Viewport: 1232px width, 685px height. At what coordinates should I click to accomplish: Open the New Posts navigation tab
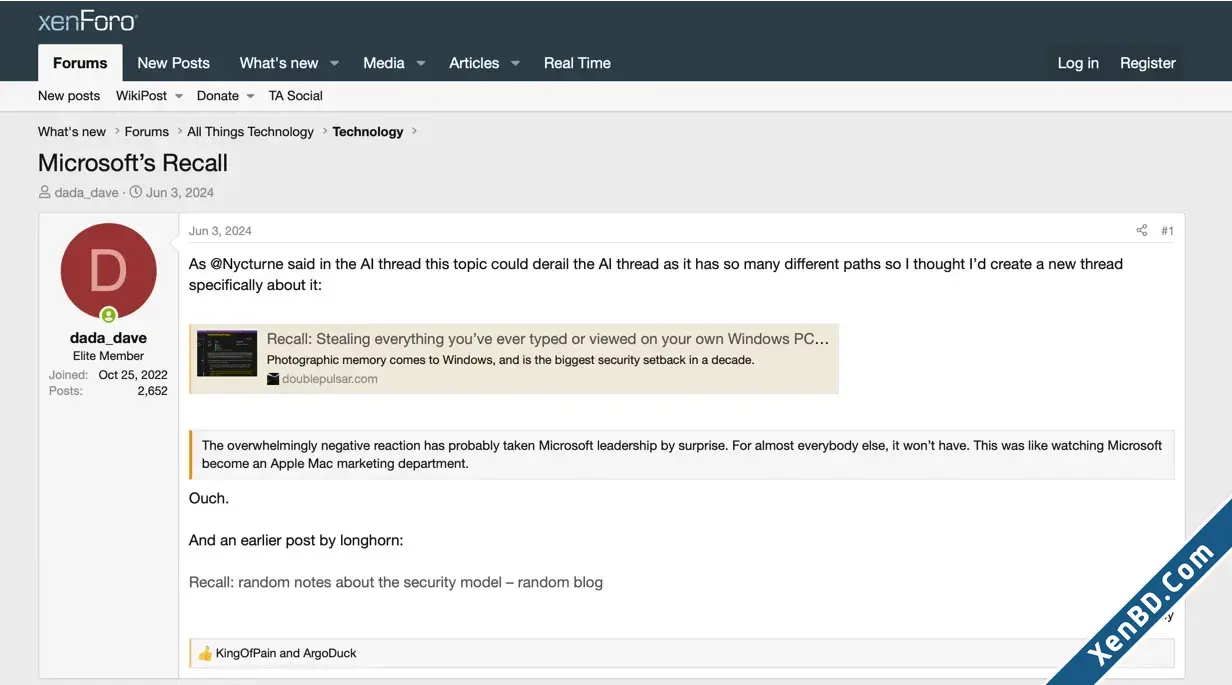[173, 63]
